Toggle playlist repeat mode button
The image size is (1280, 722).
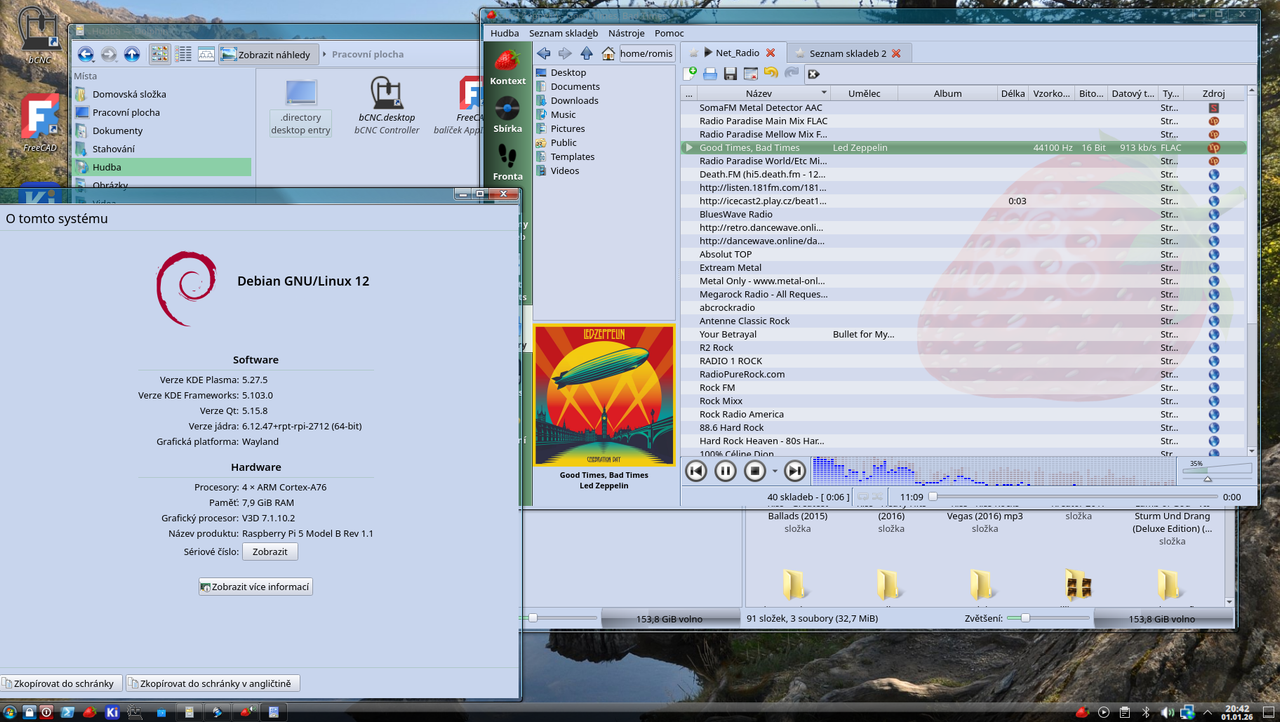tap(863, 497)
